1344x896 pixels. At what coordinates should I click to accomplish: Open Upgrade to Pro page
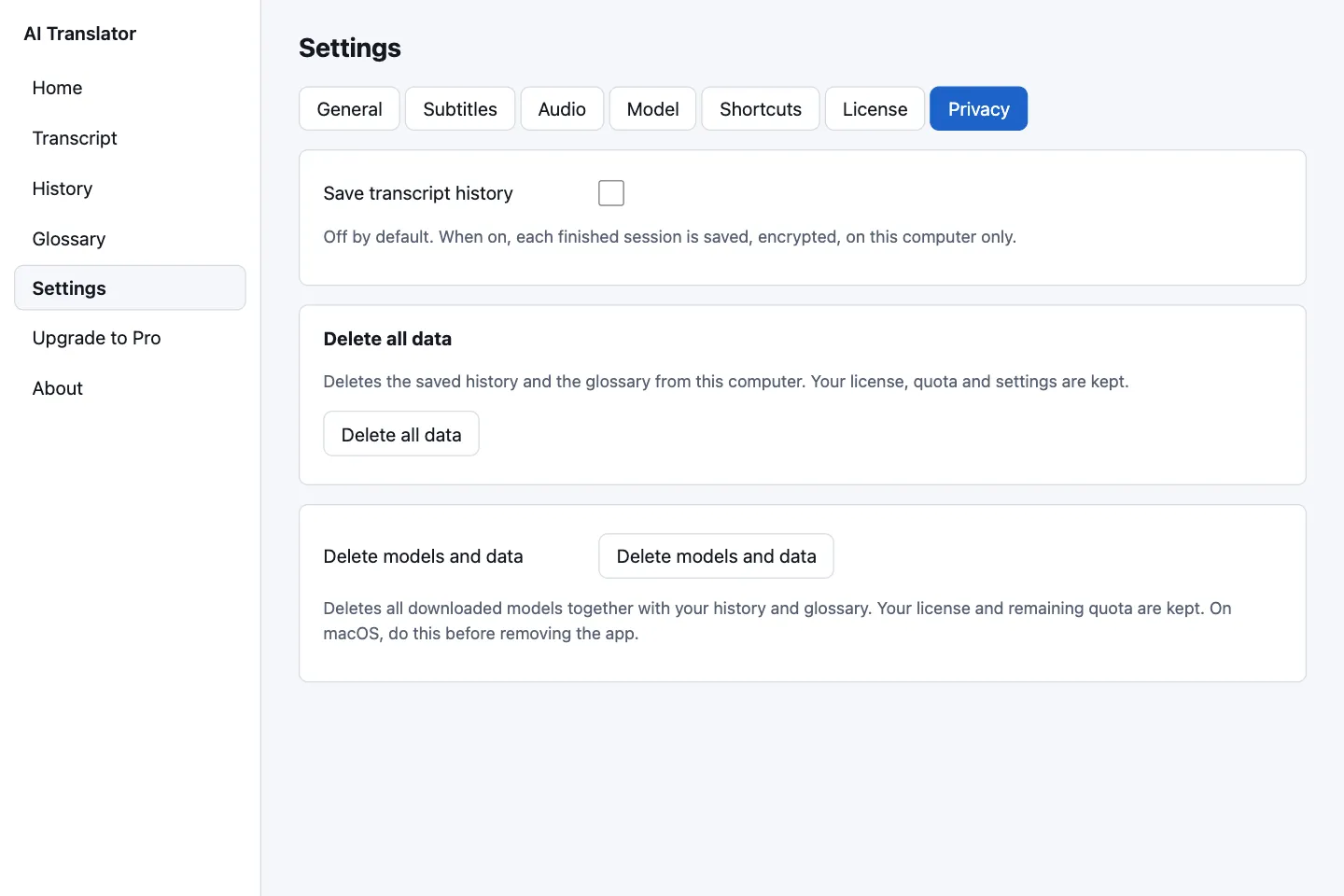click(130, 338)
